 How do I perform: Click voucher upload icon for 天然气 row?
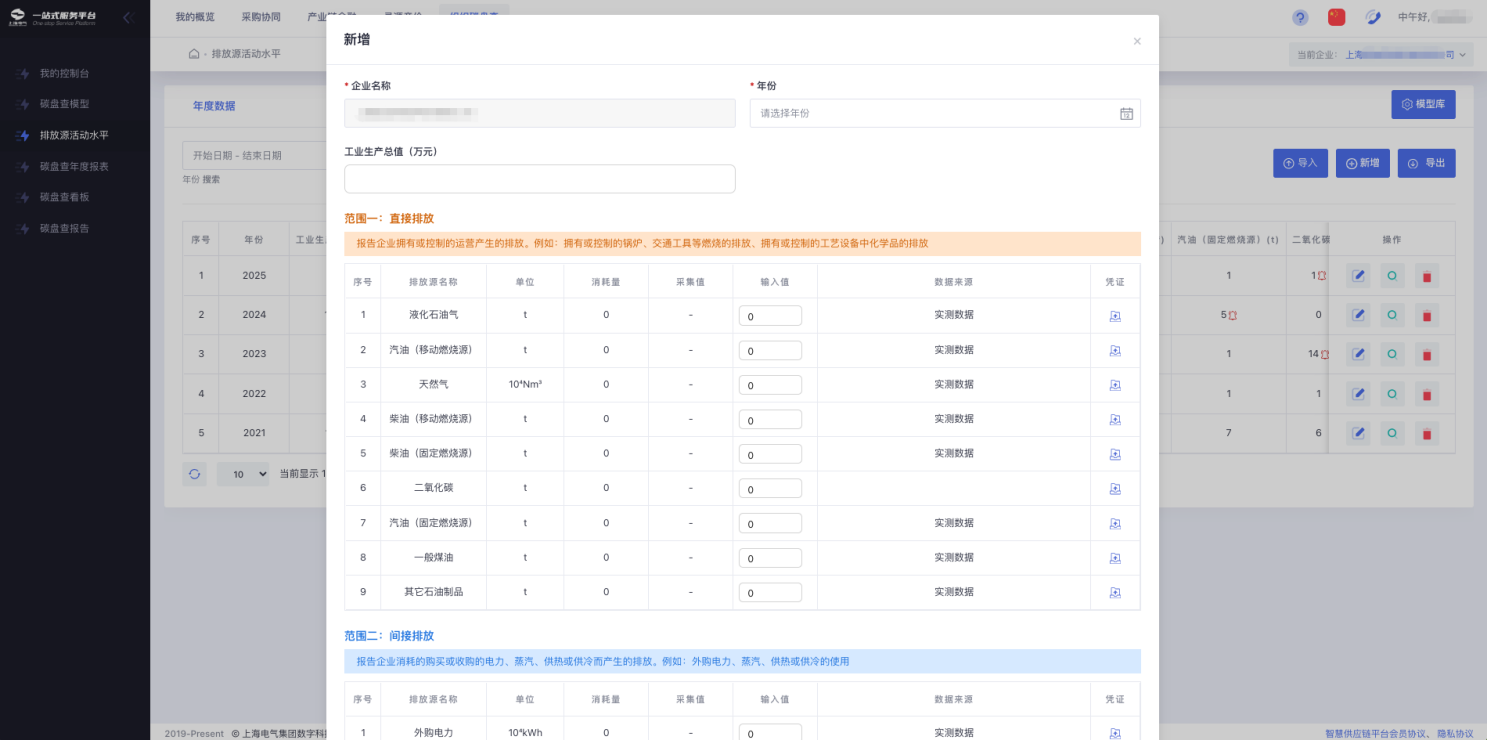1114,385
